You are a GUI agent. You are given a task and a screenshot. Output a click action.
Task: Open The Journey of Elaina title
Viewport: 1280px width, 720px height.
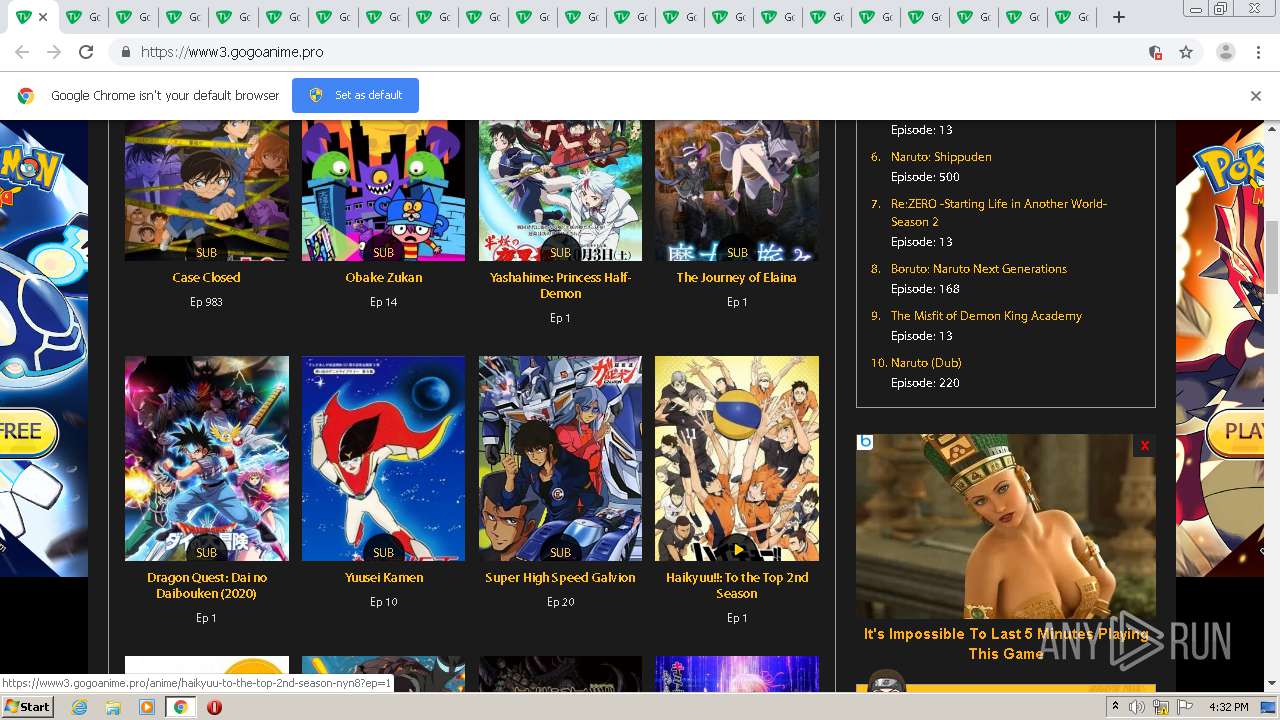pos(737,278)
